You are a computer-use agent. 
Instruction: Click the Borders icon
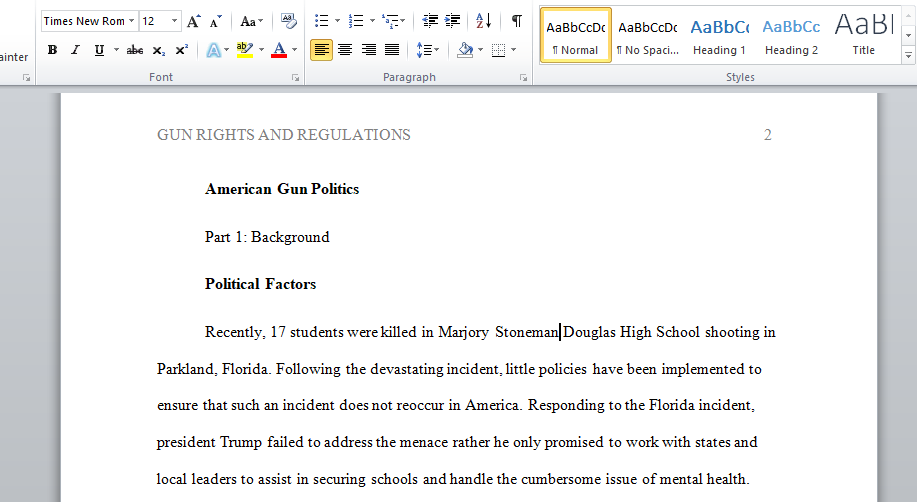[498, 50]
